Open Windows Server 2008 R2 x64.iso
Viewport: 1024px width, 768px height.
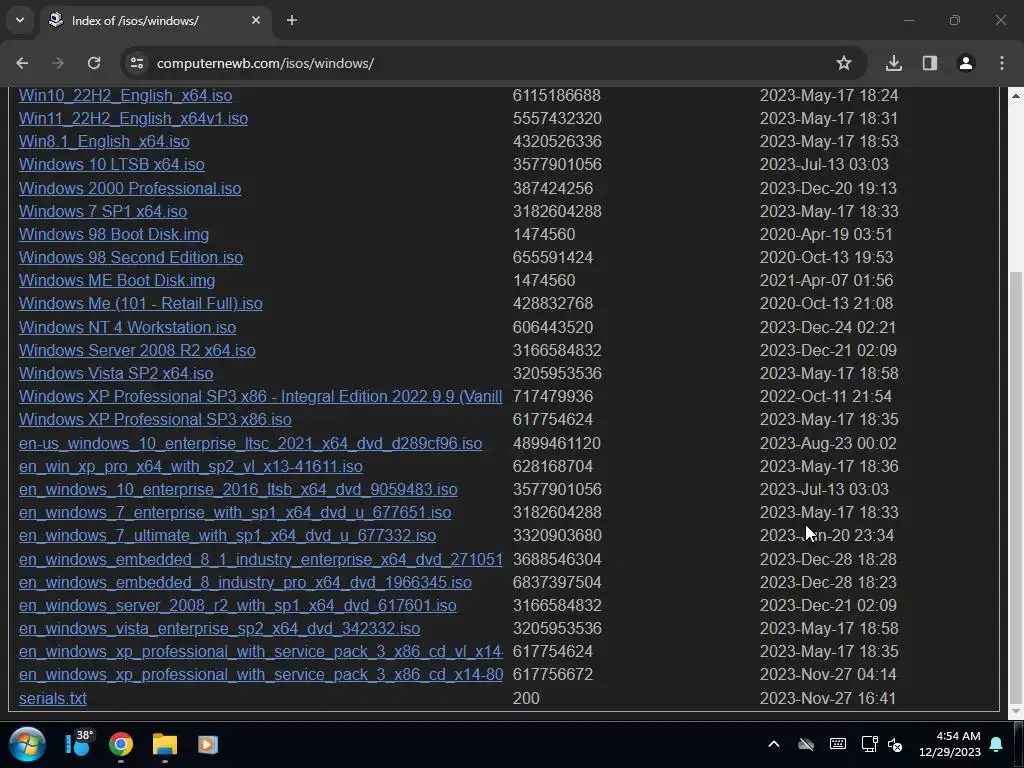pyautogui.click(x=137, y=350)
